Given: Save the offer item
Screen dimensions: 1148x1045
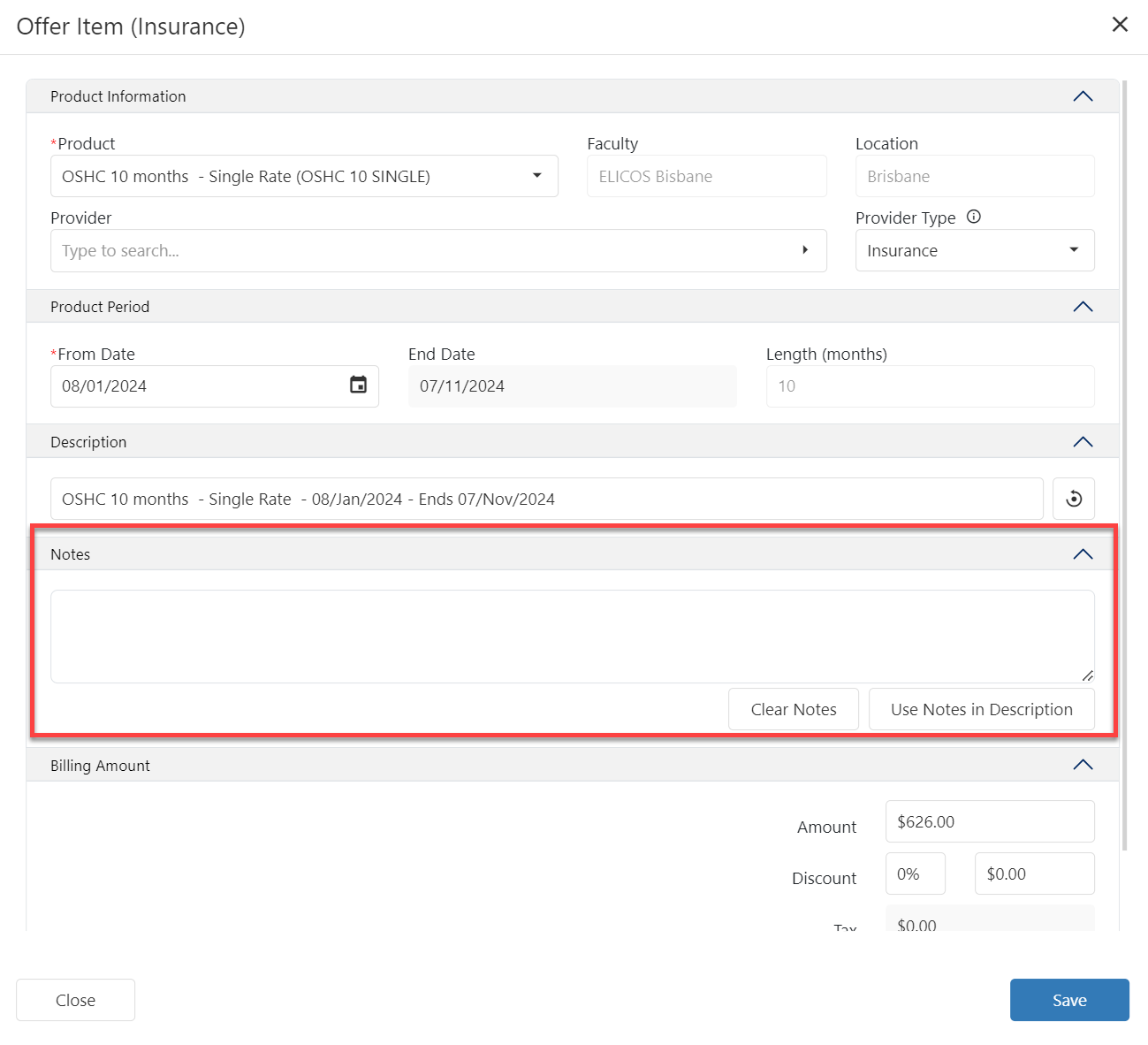Looking at the screenshot, I should click(1068, 1000).
